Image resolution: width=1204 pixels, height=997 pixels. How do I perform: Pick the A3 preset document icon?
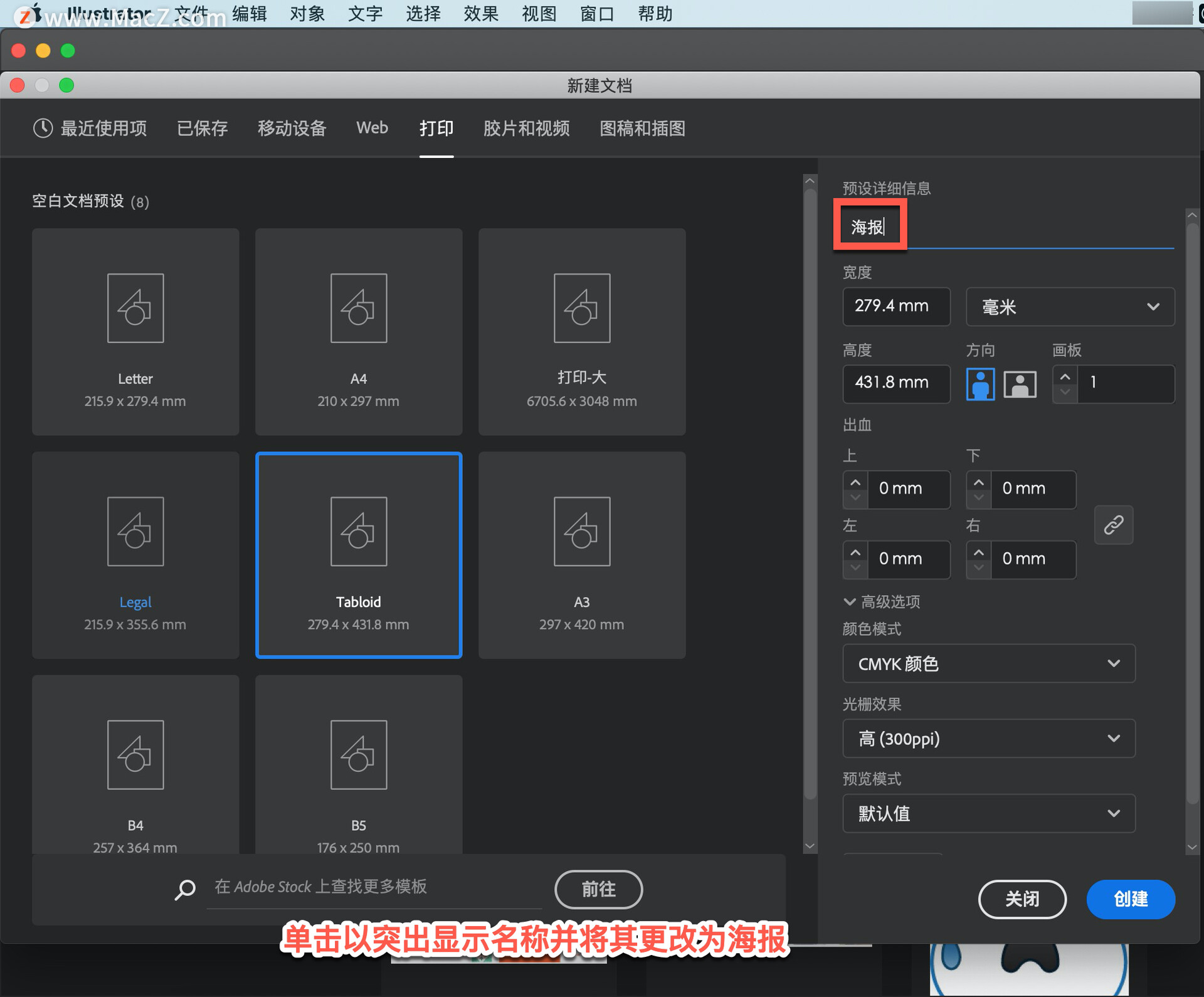(x=581, y=531)
